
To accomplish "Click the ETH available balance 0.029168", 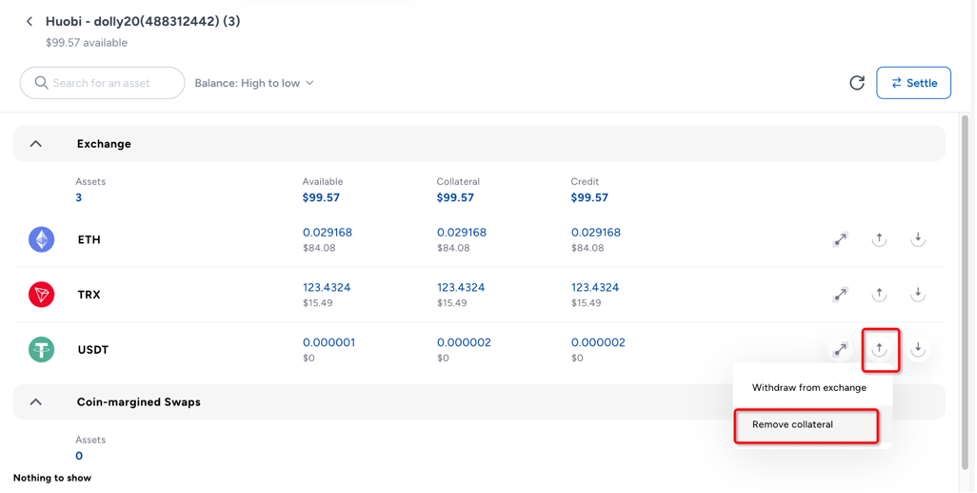I will 327,232.
